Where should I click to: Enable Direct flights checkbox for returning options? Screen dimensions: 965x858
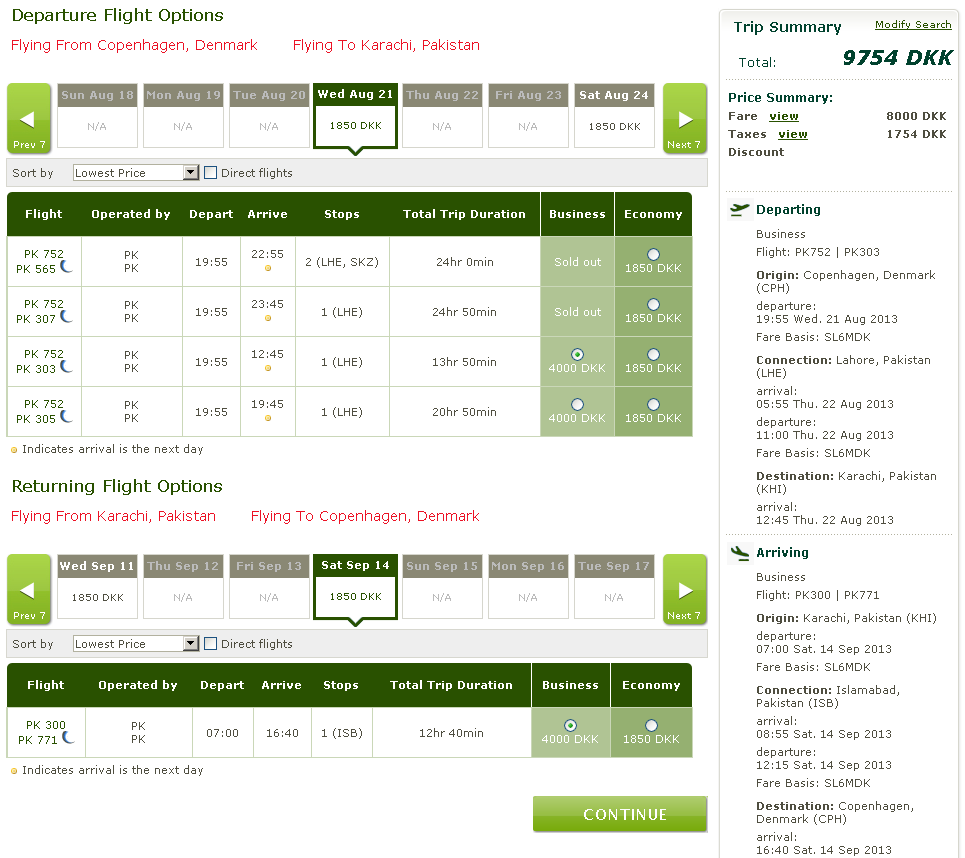(x=211, y=644)
